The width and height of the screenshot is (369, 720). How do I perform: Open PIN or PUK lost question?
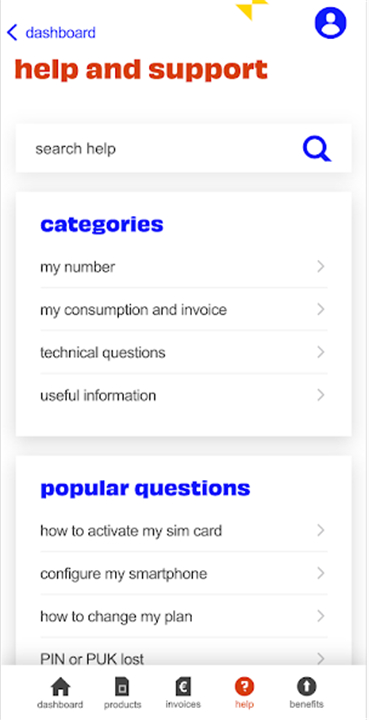pos(184,652)
